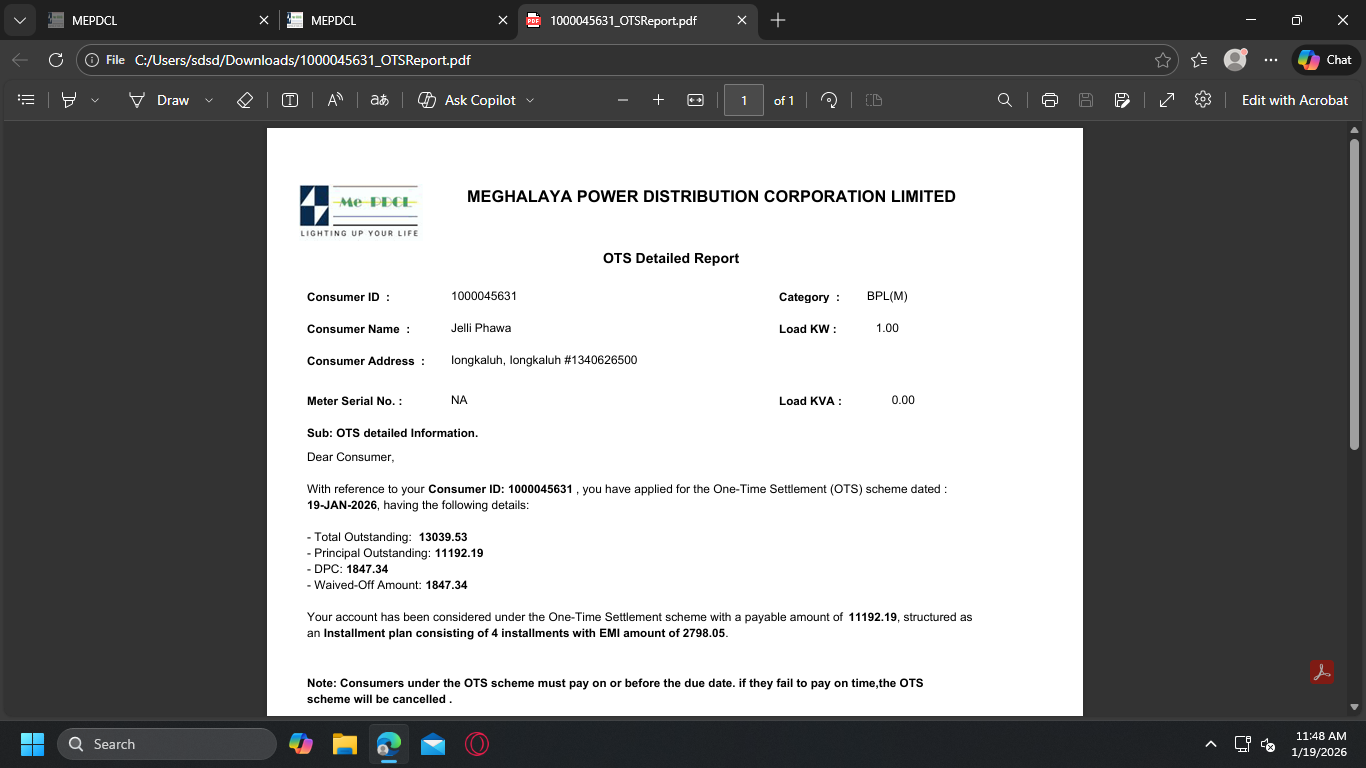Add this page to favorites
1366x768 pixels.
point(1163,60)
